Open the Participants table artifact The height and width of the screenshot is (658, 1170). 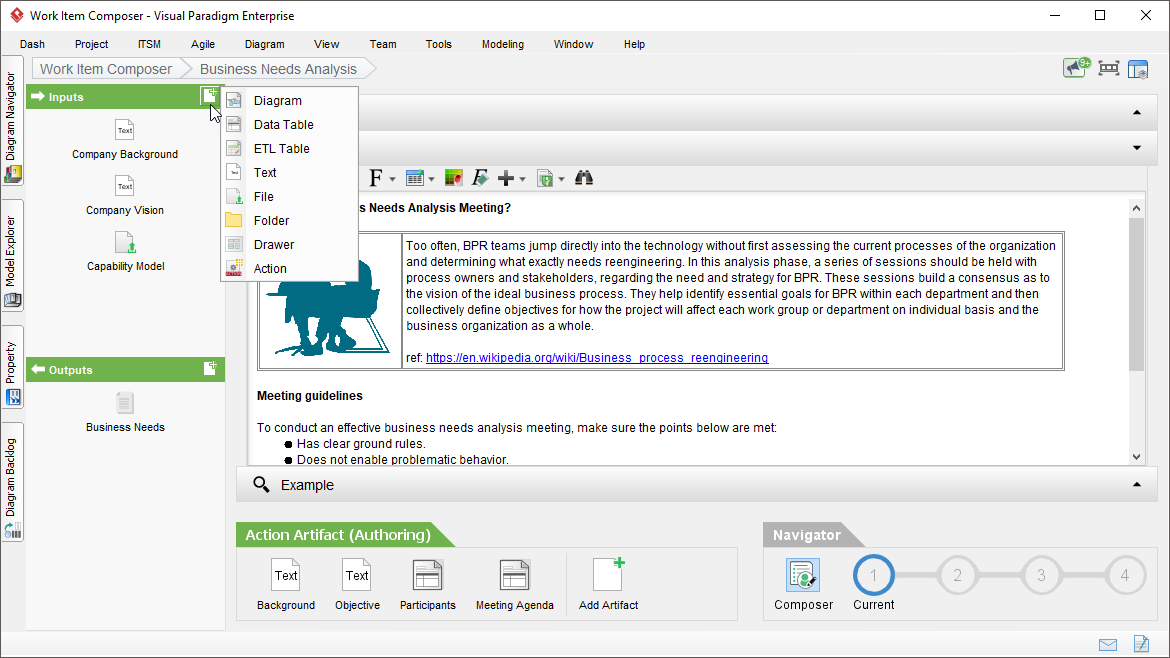(428, 585)
